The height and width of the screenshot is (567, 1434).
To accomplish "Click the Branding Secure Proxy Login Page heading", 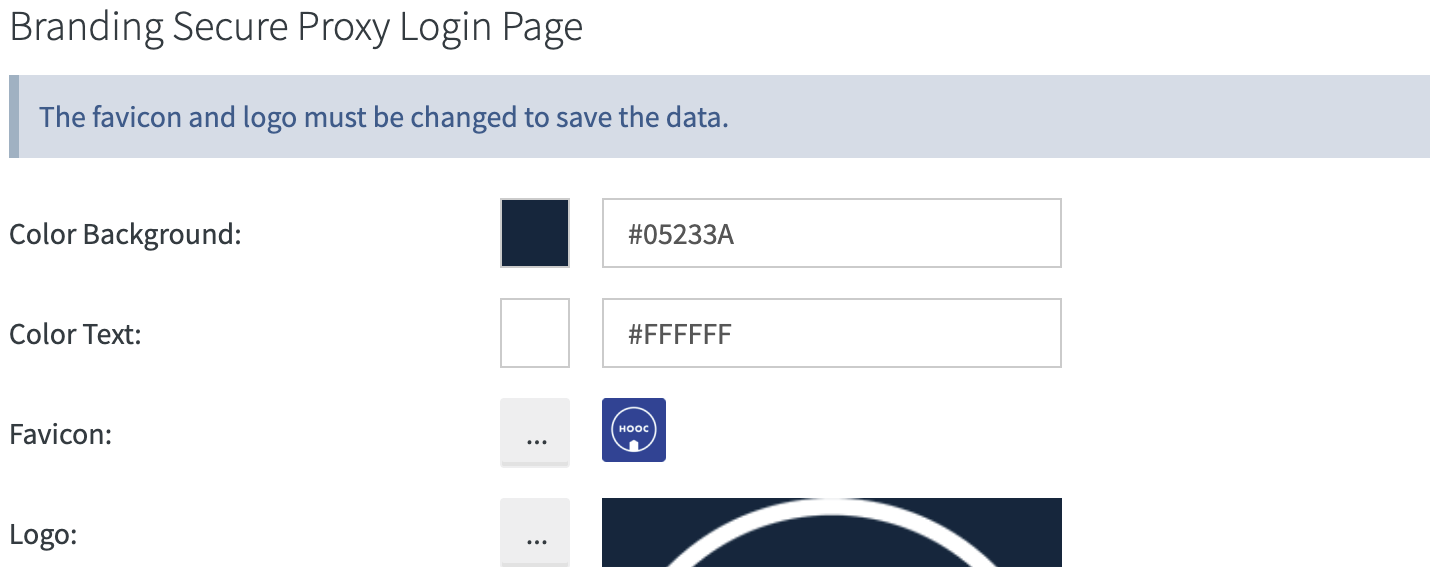I will point(296,27).
